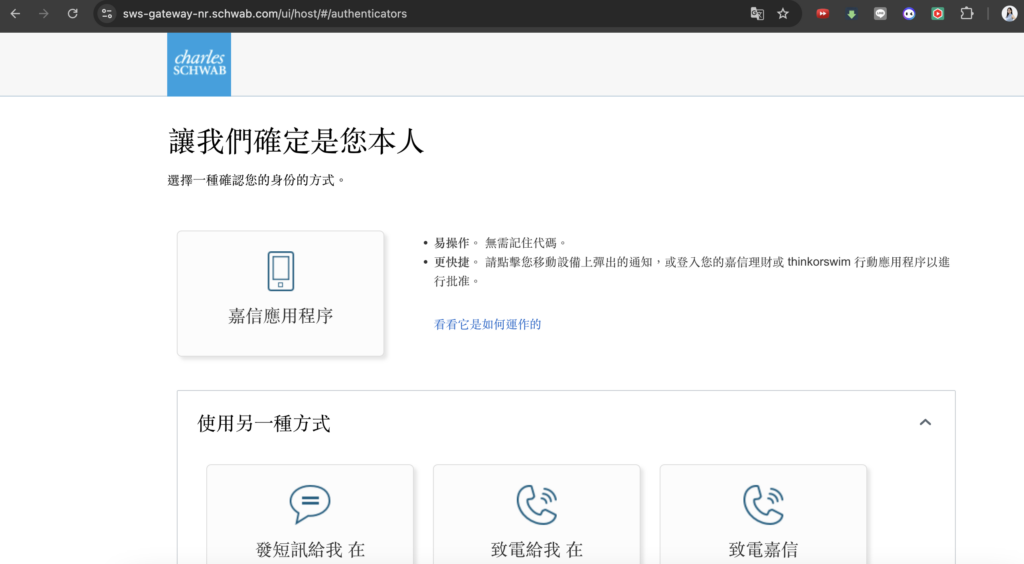This screenshot has width=1024, height=564.
Task: Click the 使用另一種方式 heading
Action: click(264, 424)
